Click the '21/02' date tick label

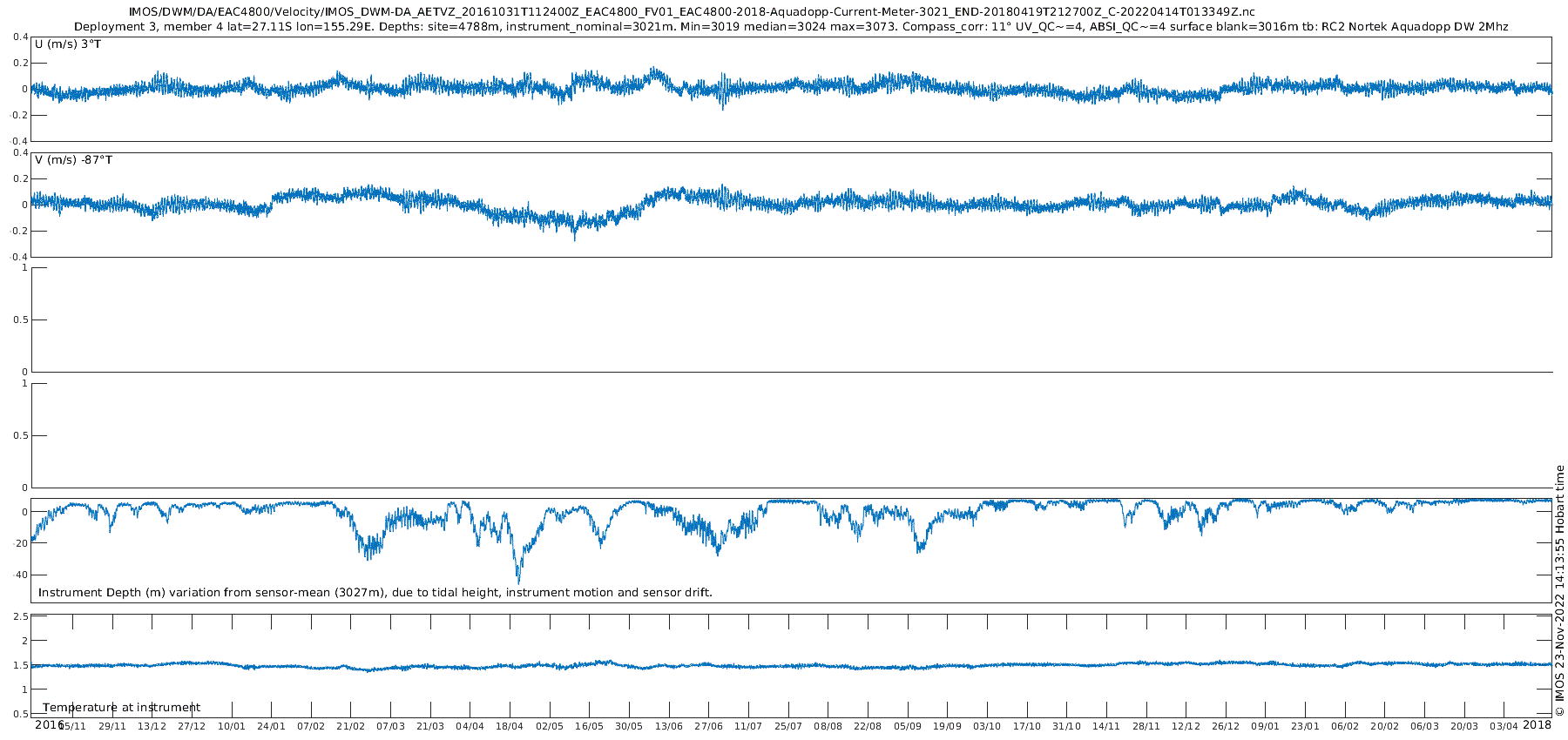coord(351,726)
